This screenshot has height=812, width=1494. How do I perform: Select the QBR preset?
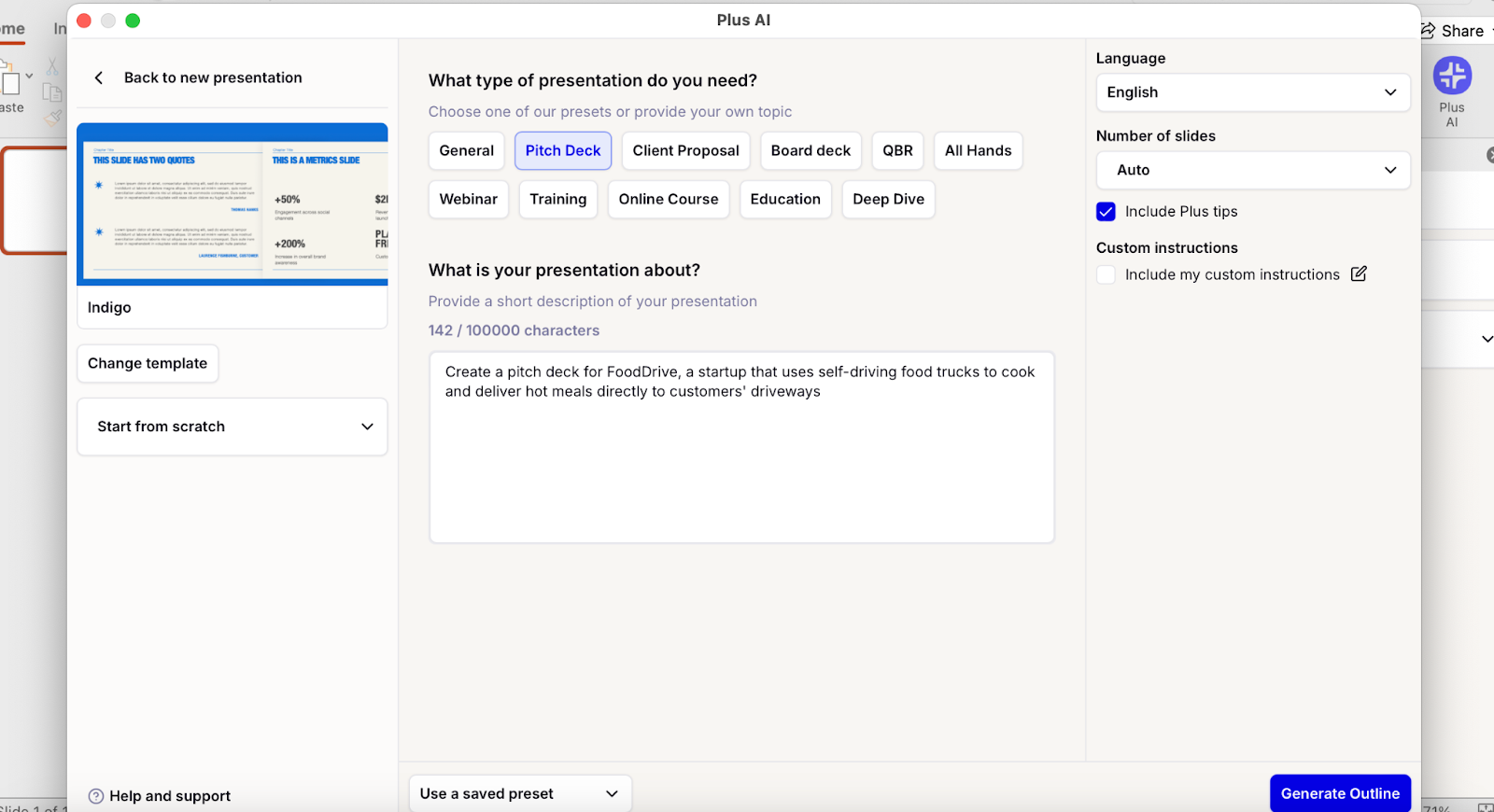click(898, 151)
